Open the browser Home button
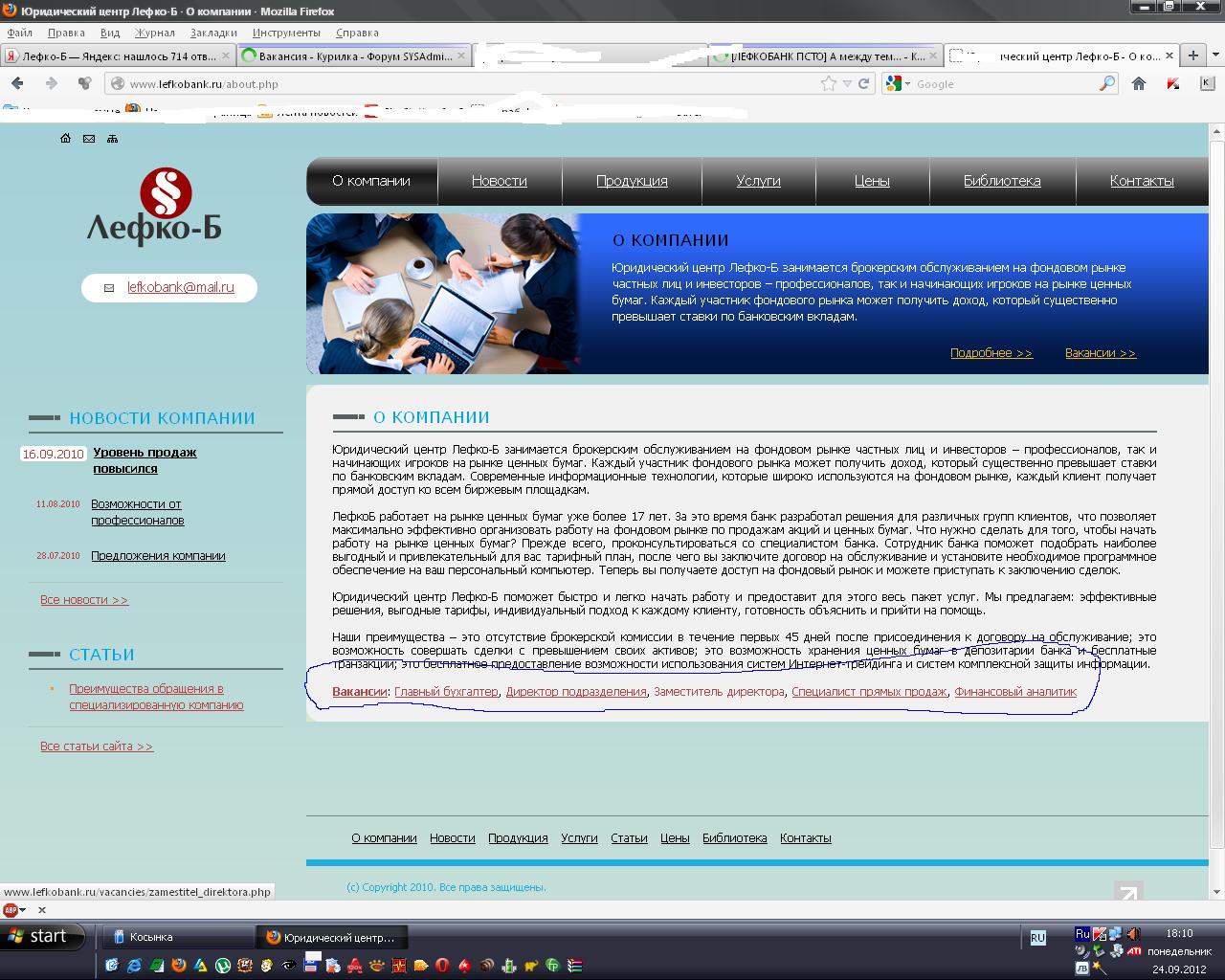Viewport: 1225px width, 980px height. (x=1139, y=83)
